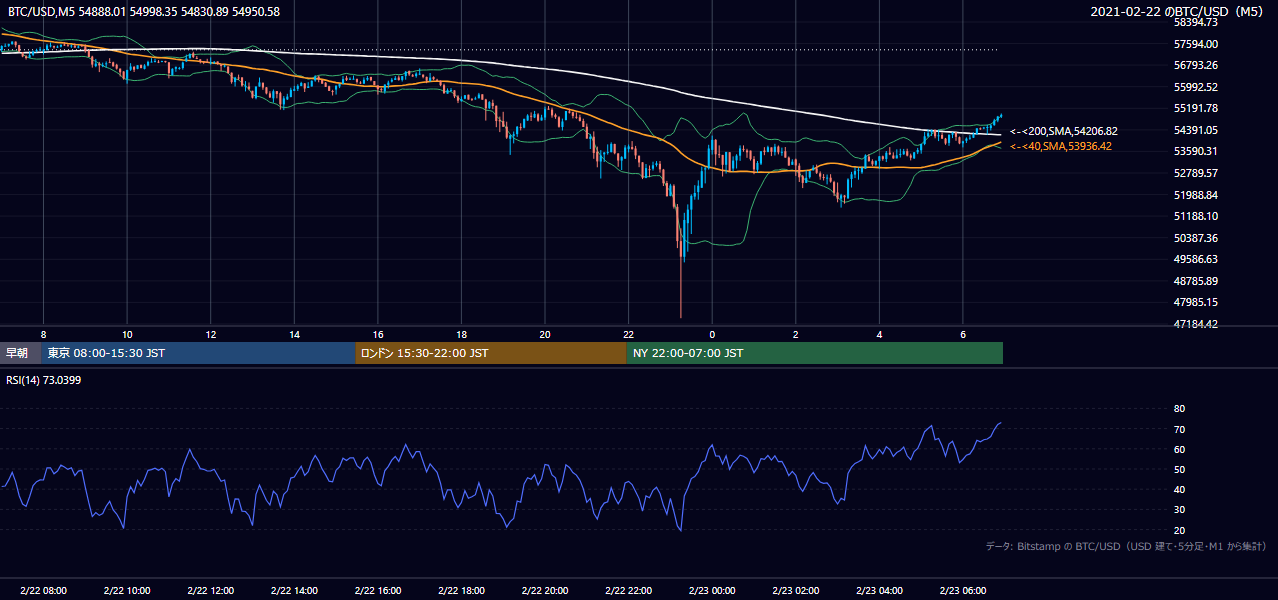Click price axis label 51188.10
1278x600 pixels.
1196,216
